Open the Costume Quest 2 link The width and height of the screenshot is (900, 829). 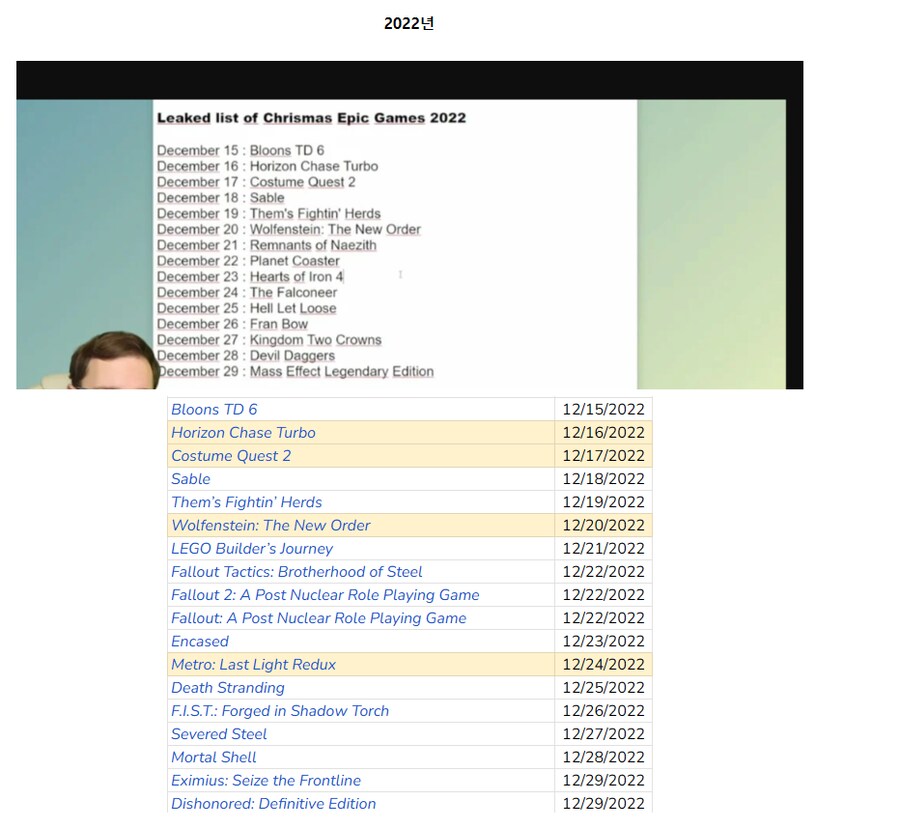[231, 455]
